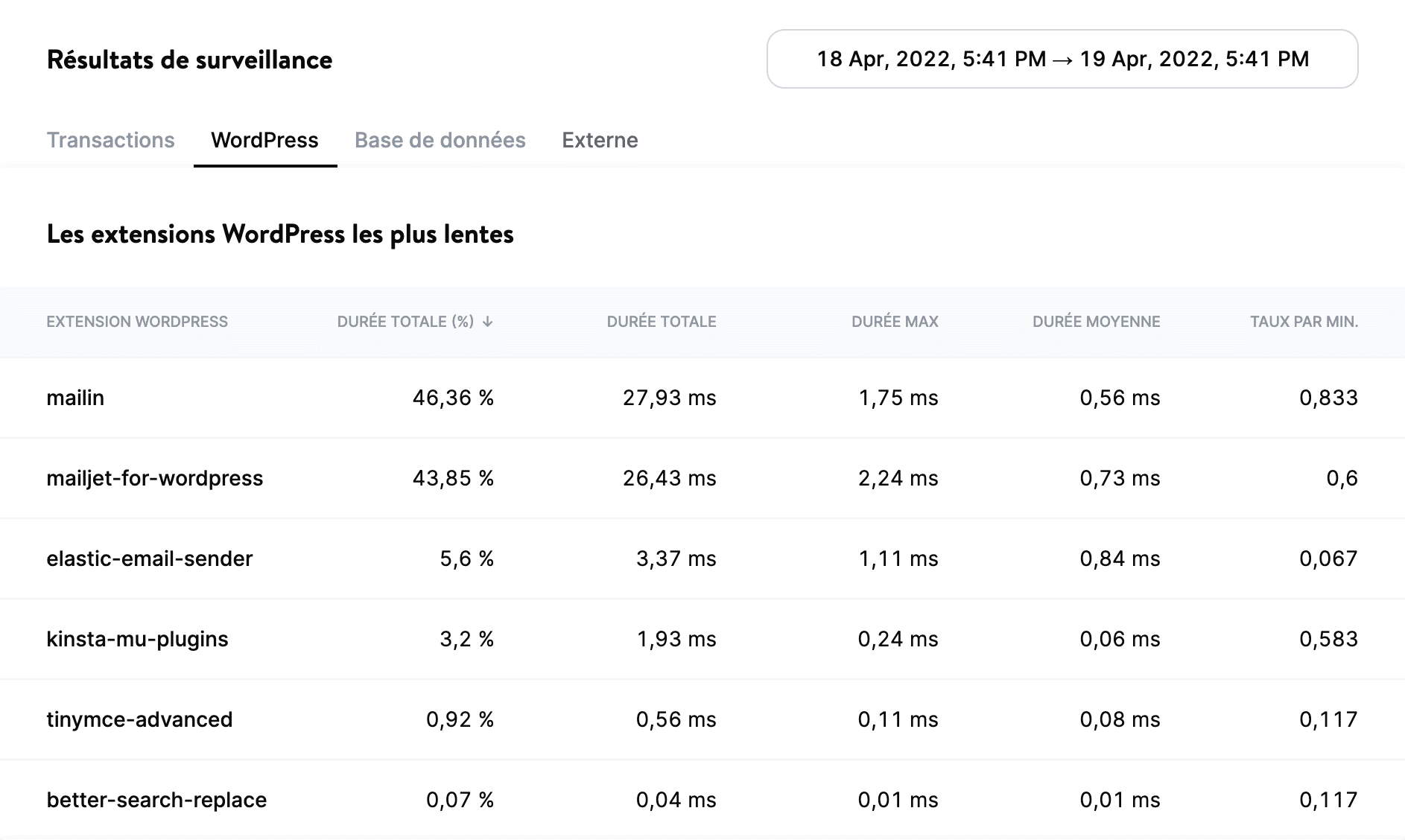Select the kinsta-mu-plugins row
Image resolution: width=1405 pixels, height=840 pixels.
tap(138, 639)
